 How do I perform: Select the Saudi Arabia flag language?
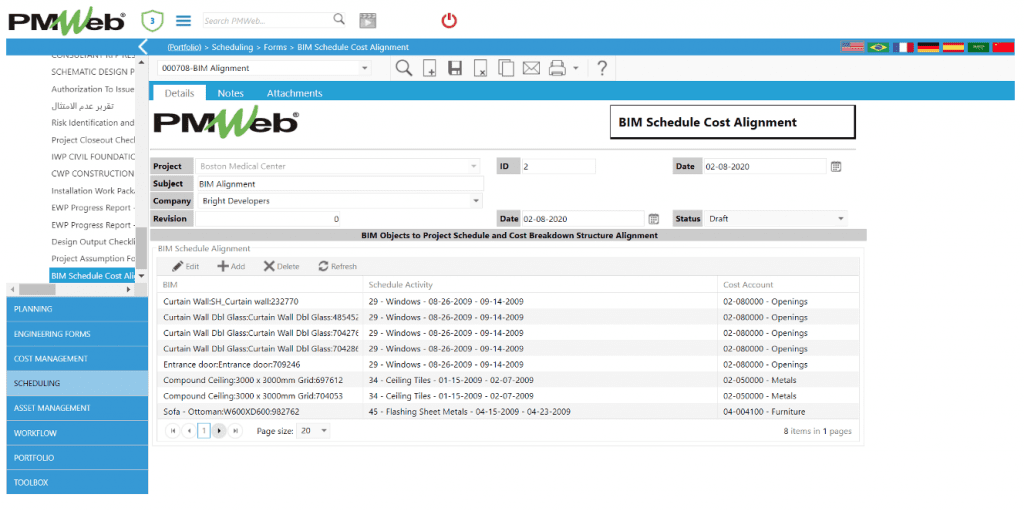978,47
